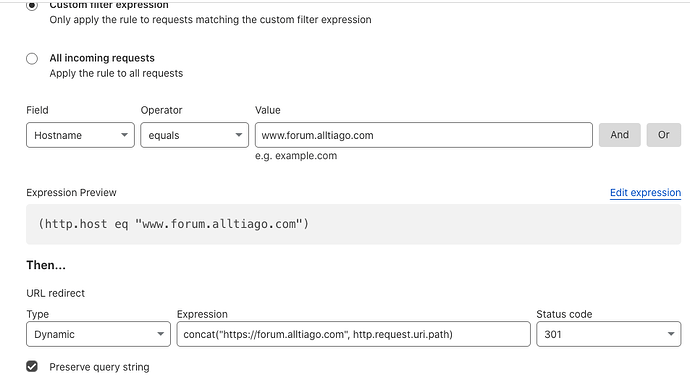The height and width of the screenshot is (385, 690).
Task: Open the Edit expression link
Action: 645,193
